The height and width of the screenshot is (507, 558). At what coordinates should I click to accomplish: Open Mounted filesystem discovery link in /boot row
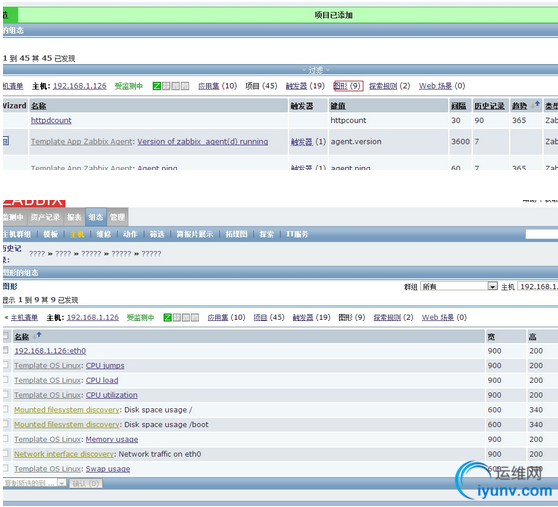point(67,424)
